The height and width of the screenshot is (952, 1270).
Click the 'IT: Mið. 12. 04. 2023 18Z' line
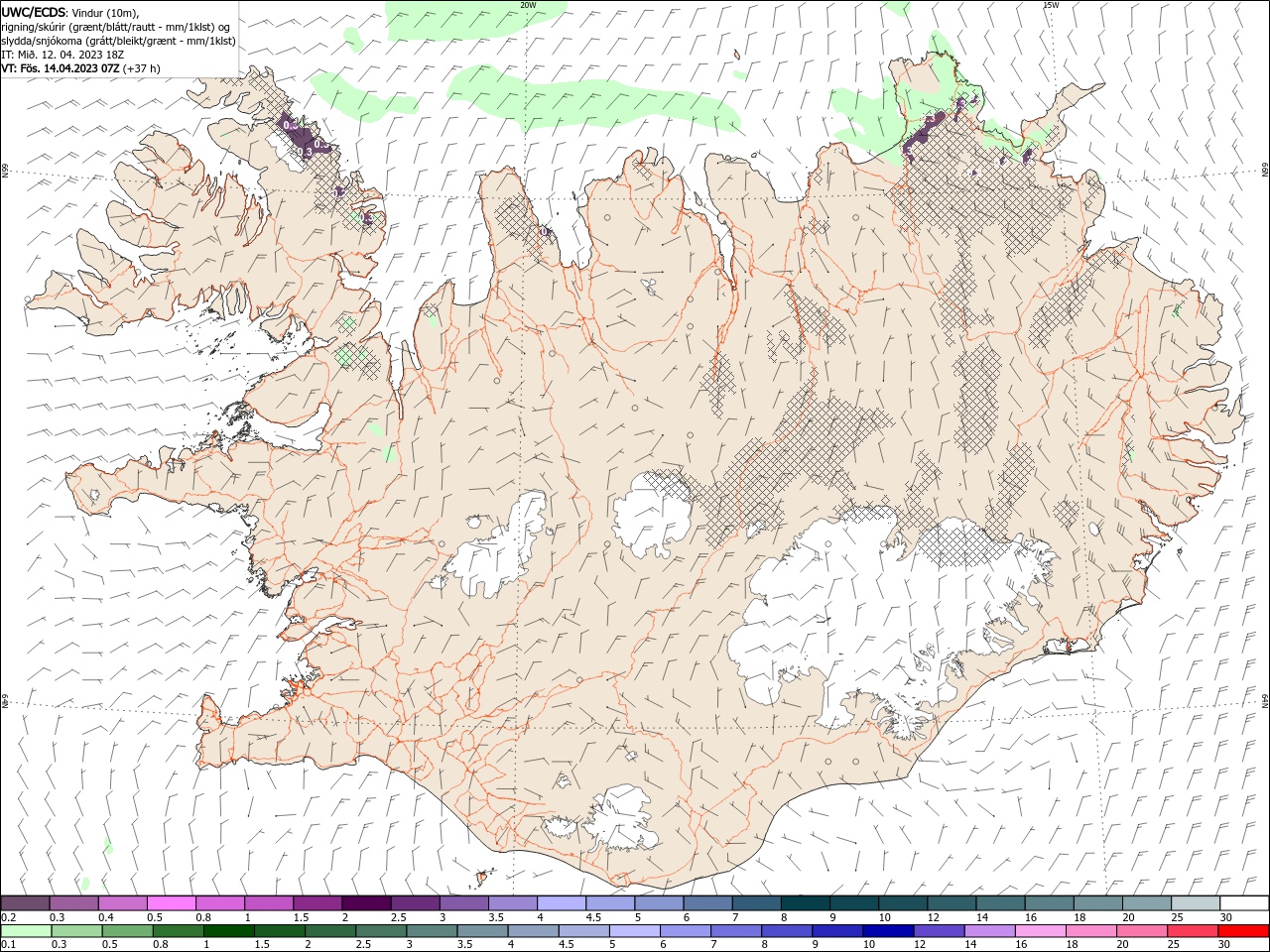[x=62, y=55]
